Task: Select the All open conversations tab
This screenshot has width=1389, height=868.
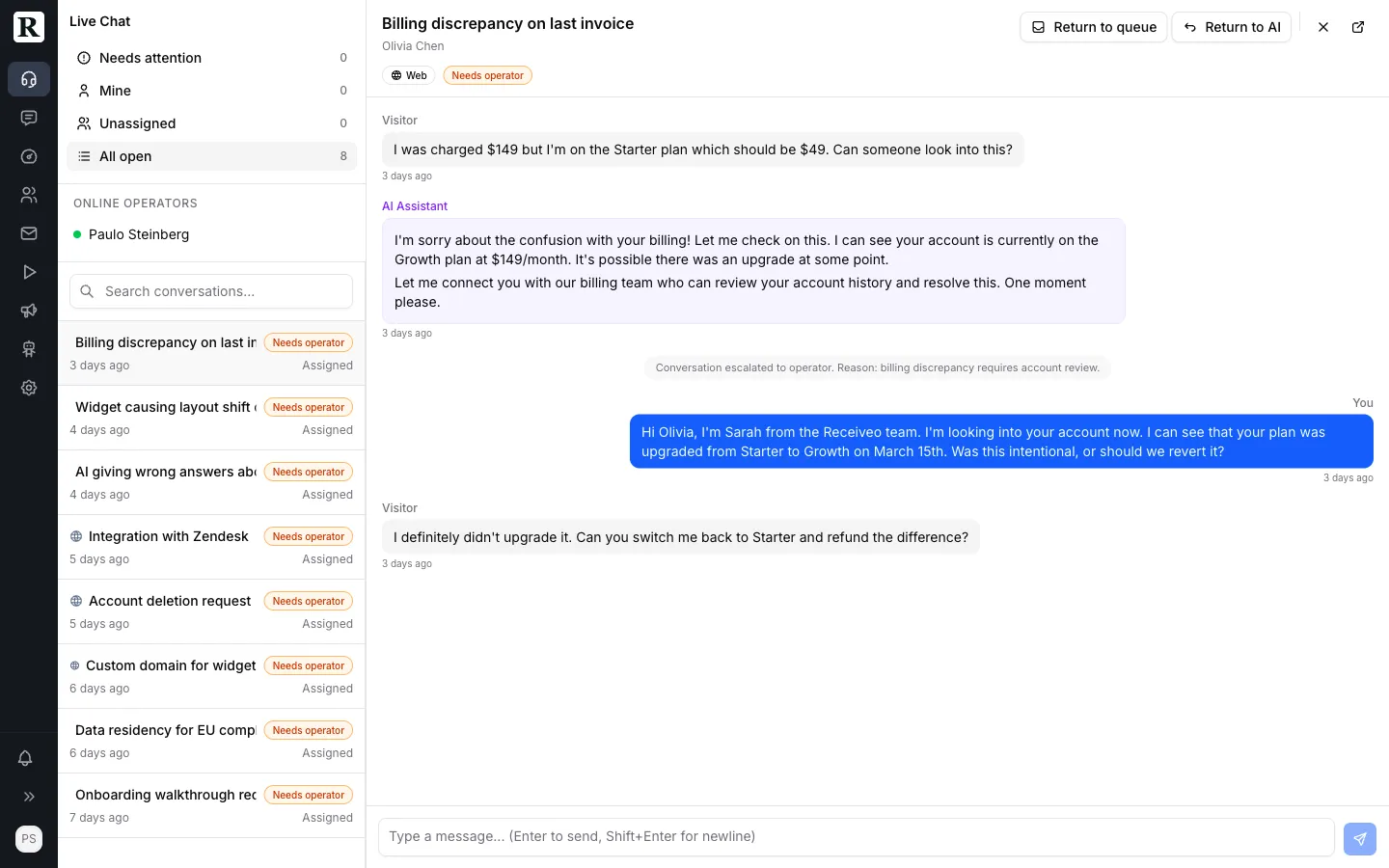Action: pyautogui.click(x=125, y=156)
